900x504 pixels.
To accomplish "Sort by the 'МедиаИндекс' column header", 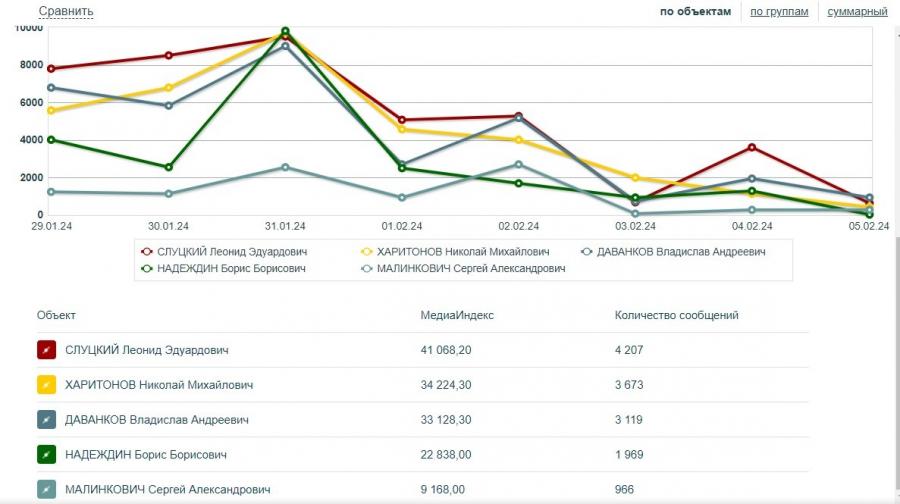I will (x=457, y=315).
